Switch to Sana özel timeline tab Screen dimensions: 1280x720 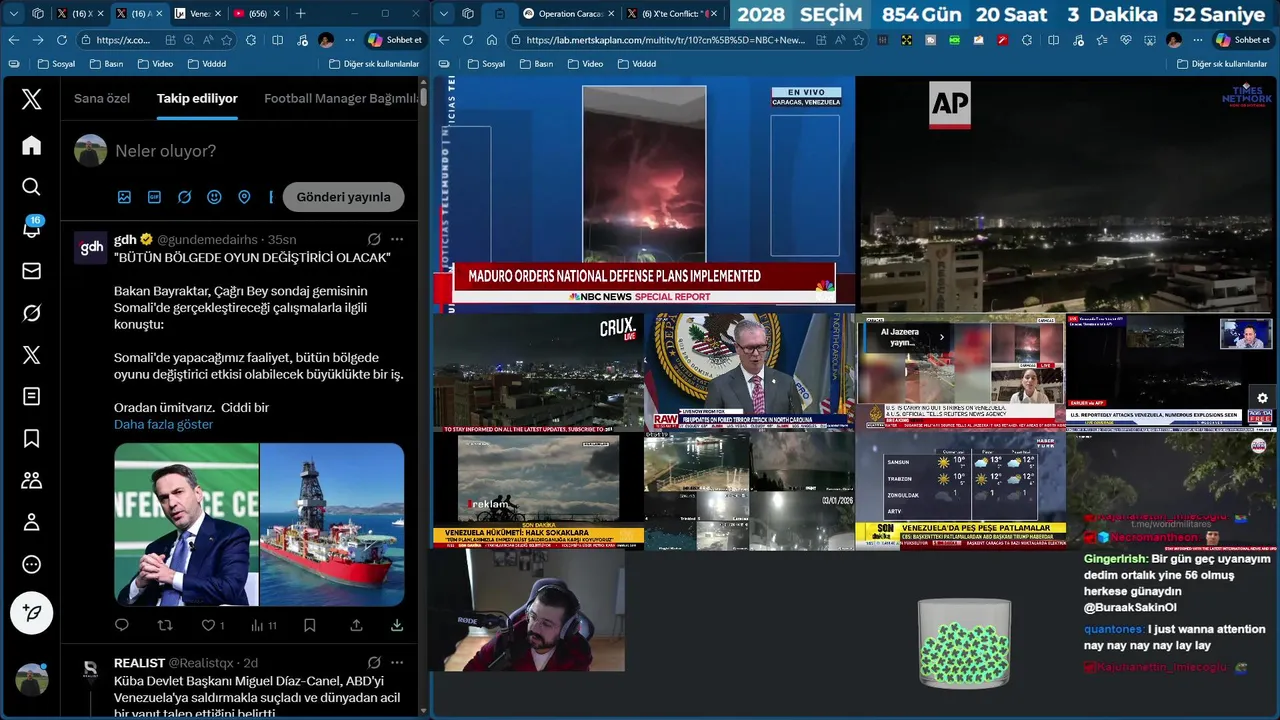tap(102, 98)
